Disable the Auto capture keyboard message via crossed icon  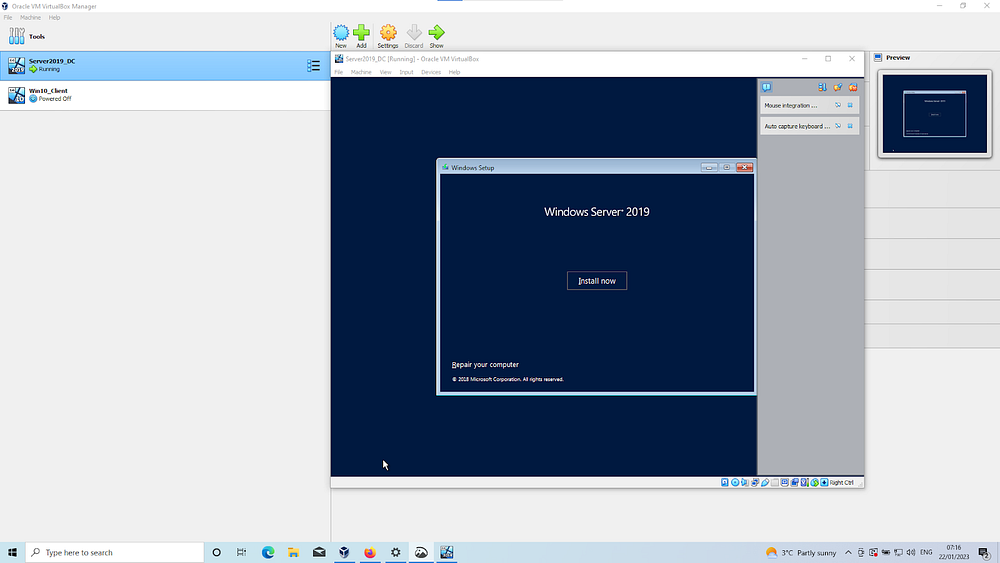[838, 126]
